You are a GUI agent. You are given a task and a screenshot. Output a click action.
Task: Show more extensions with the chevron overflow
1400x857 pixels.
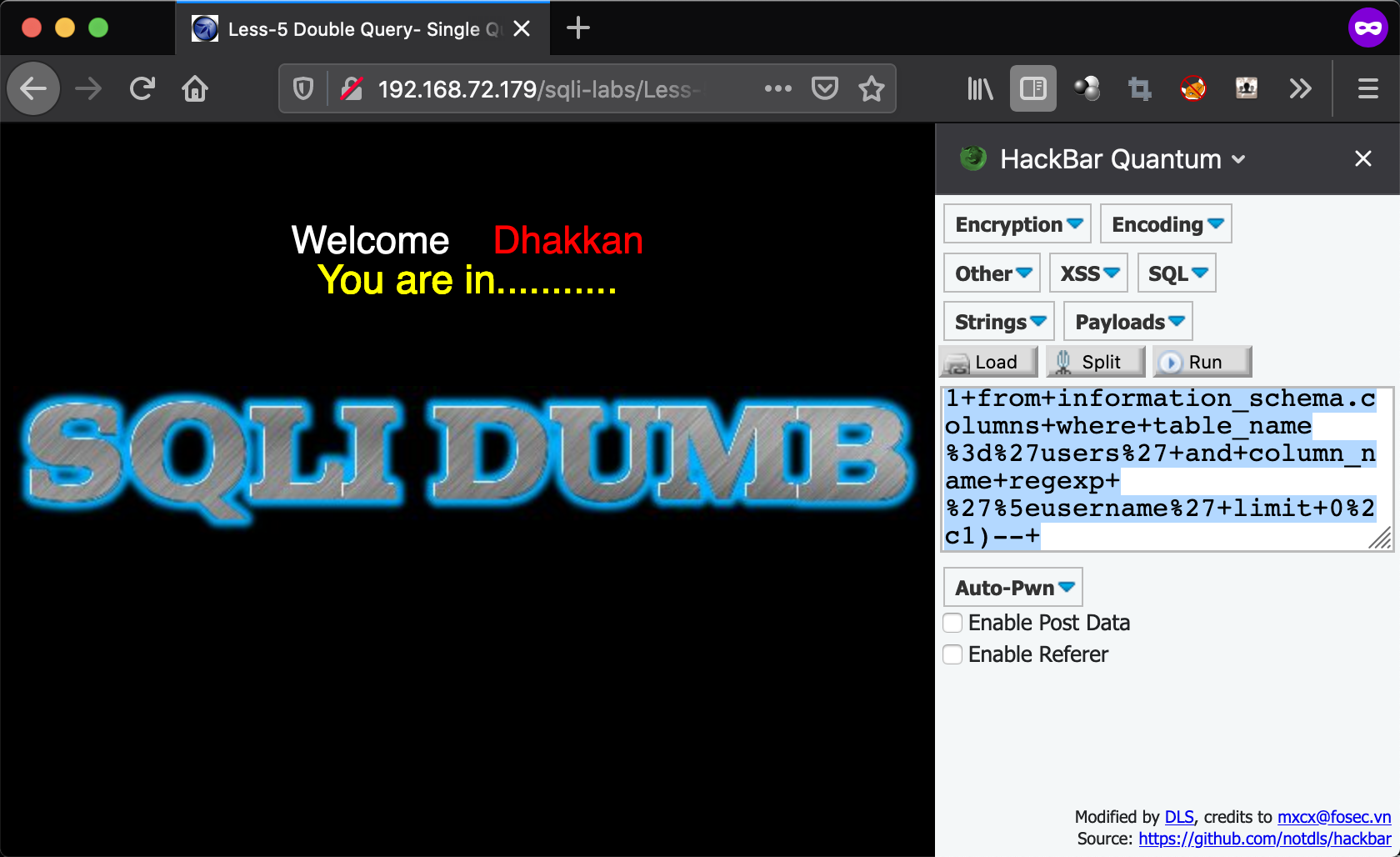[x=1300, y=88]
